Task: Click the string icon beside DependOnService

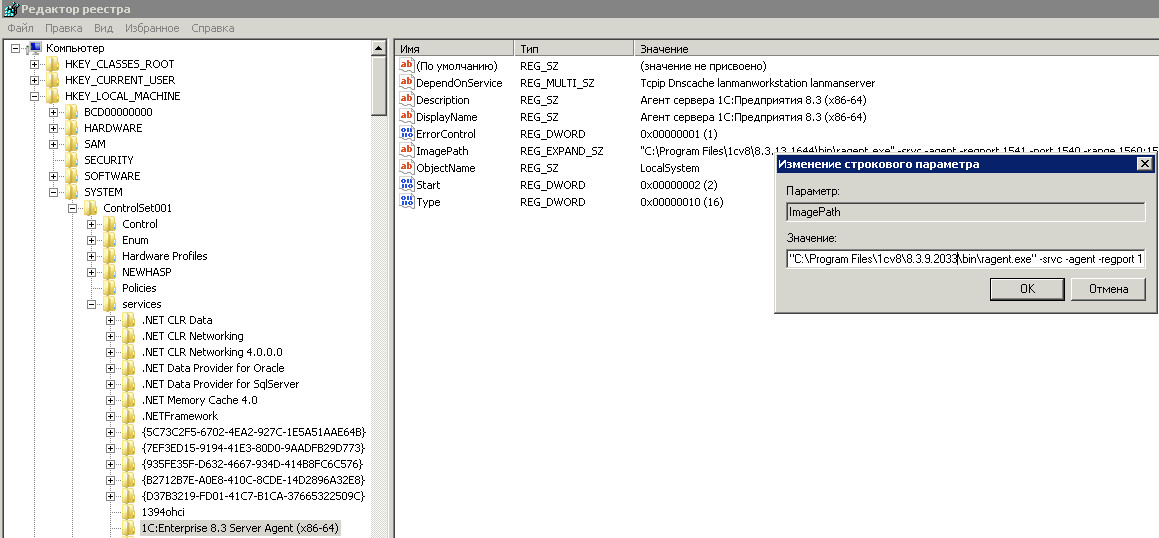Action: (407, 83)
